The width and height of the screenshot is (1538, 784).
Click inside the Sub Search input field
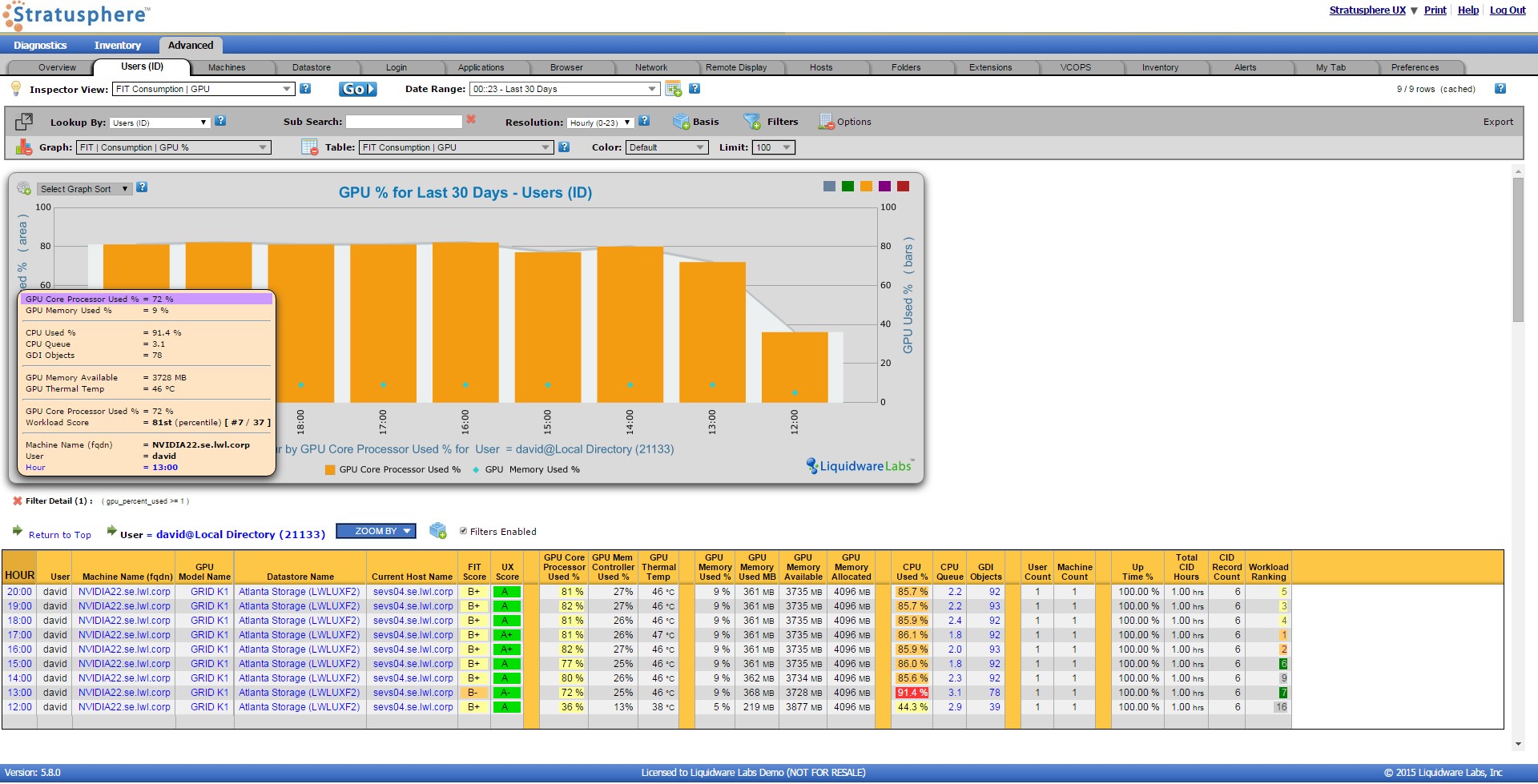[x=404, y=121]
